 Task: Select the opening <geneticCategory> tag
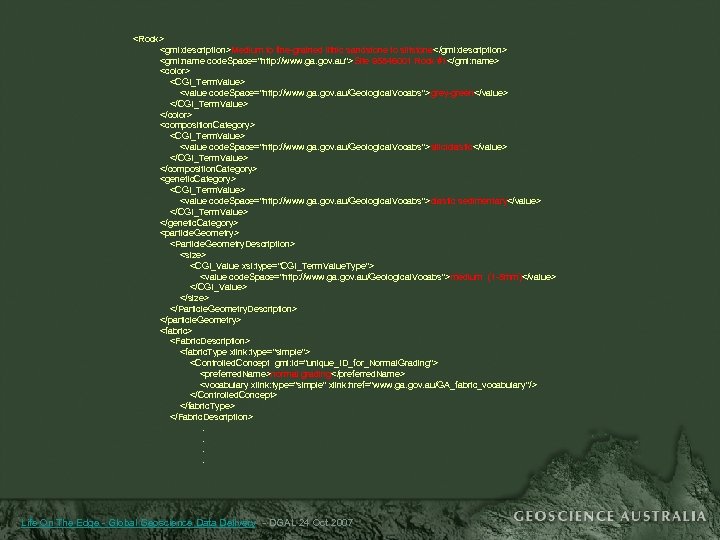[198, 179]
